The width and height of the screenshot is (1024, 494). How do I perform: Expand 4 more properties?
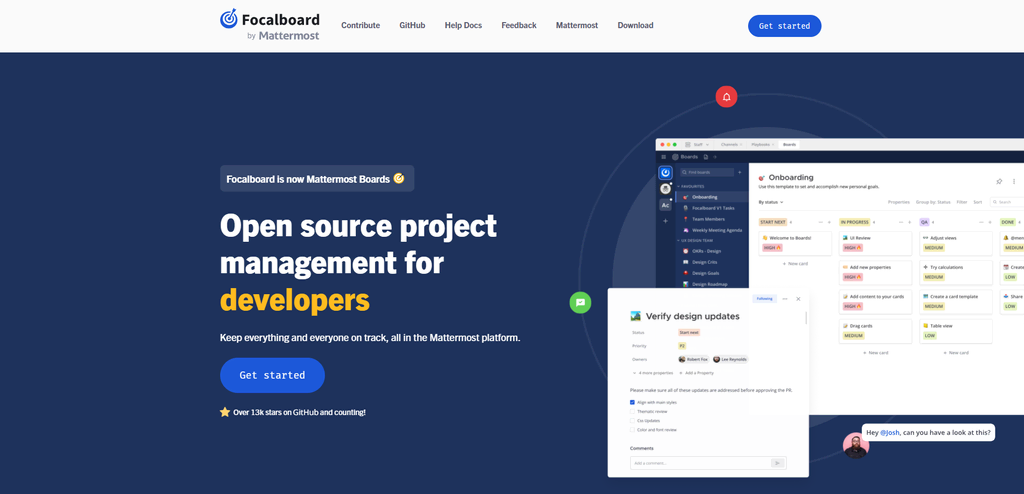(x=652, y=372)
